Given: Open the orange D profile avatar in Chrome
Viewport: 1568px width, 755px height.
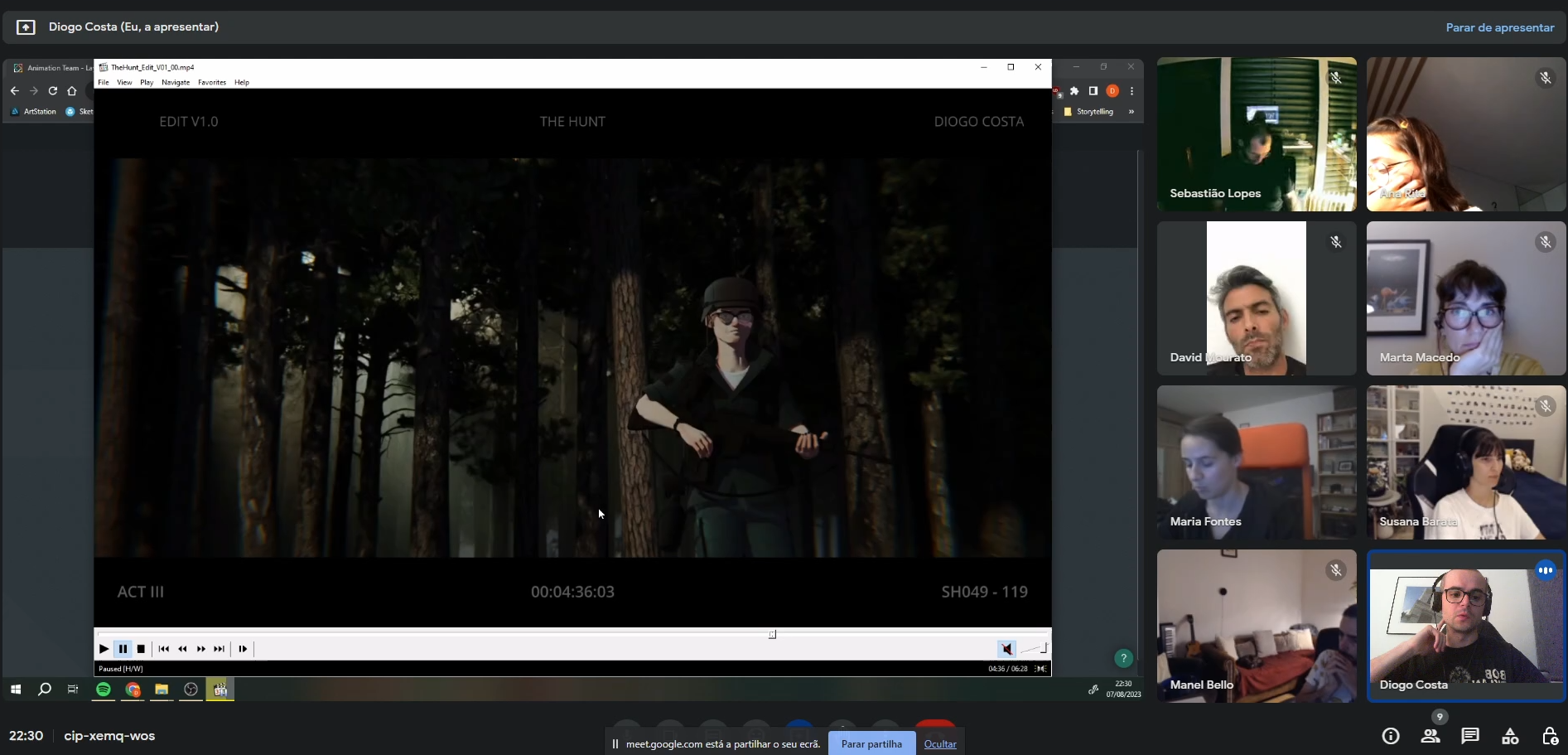Looking at the screenshot, I should pyautogui.click(x=1112, y=91).
